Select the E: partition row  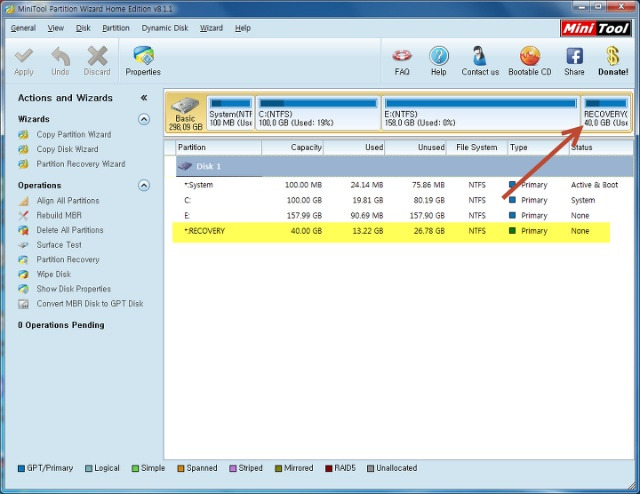click(x=404, y=216)
